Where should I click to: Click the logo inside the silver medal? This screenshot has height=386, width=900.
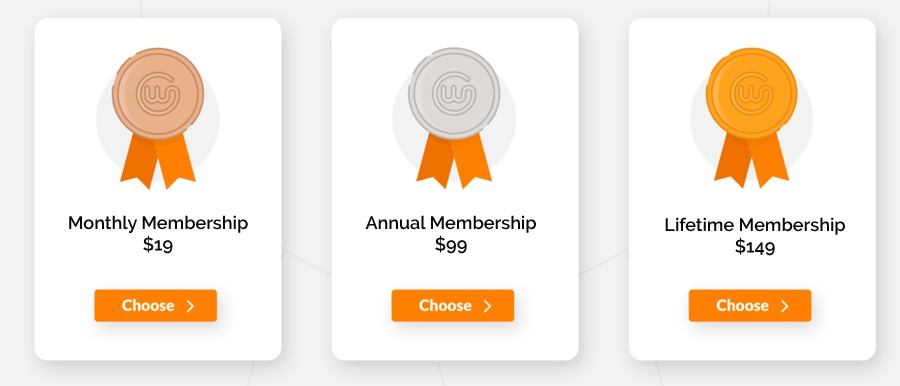click(454, 92)
